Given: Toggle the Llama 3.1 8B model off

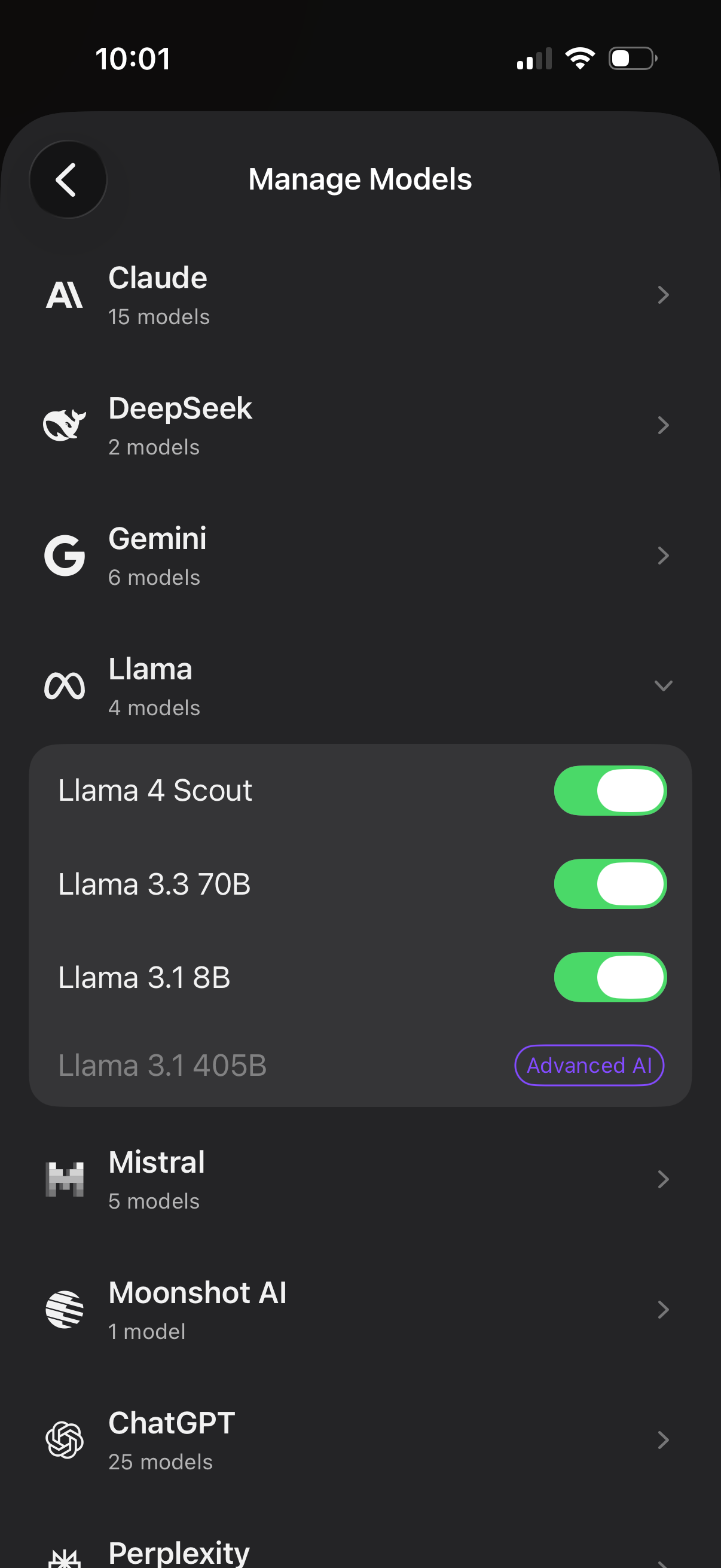Looking at the screenshot, I should tap(610, 977).
